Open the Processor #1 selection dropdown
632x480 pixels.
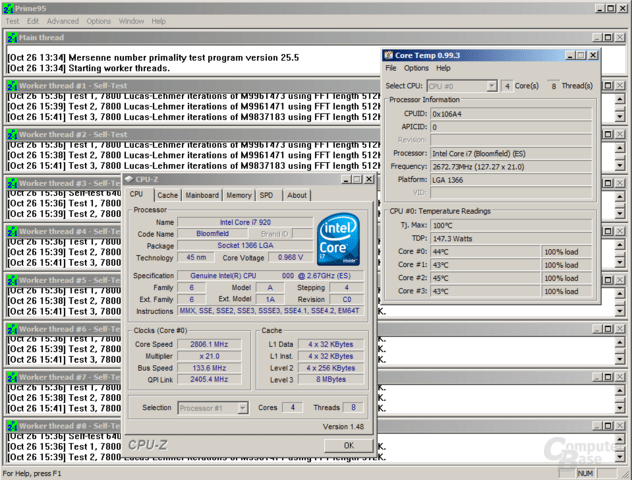click(x=212, y=408)
